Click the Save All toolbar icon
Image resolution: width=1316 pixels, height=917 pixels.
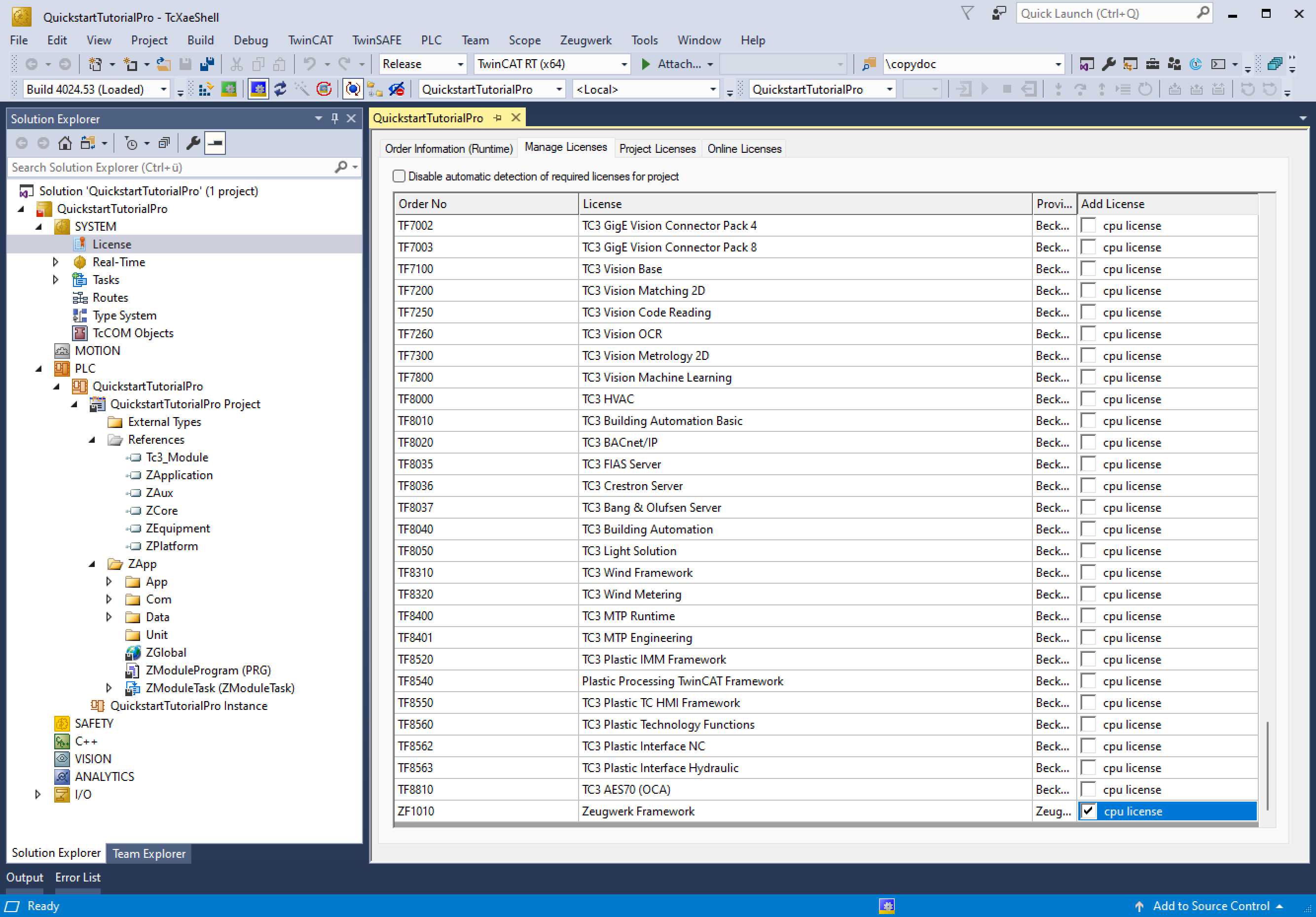[x=207, y=64]
